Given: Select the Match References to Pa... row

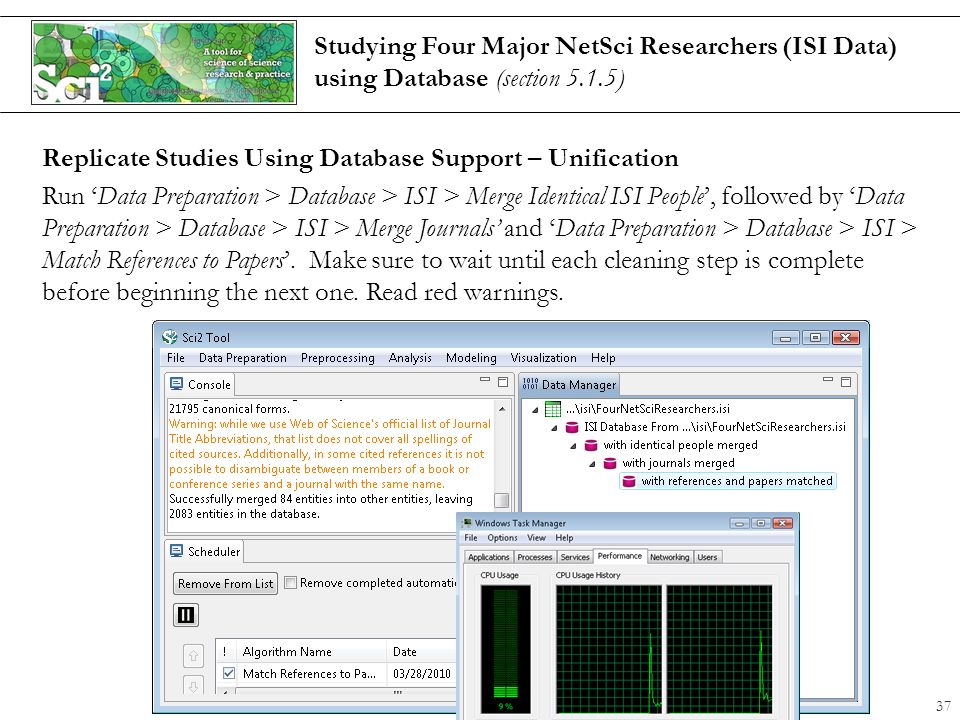Looking at the screenshot, I should pyautogui.click(x=337, y=673).
